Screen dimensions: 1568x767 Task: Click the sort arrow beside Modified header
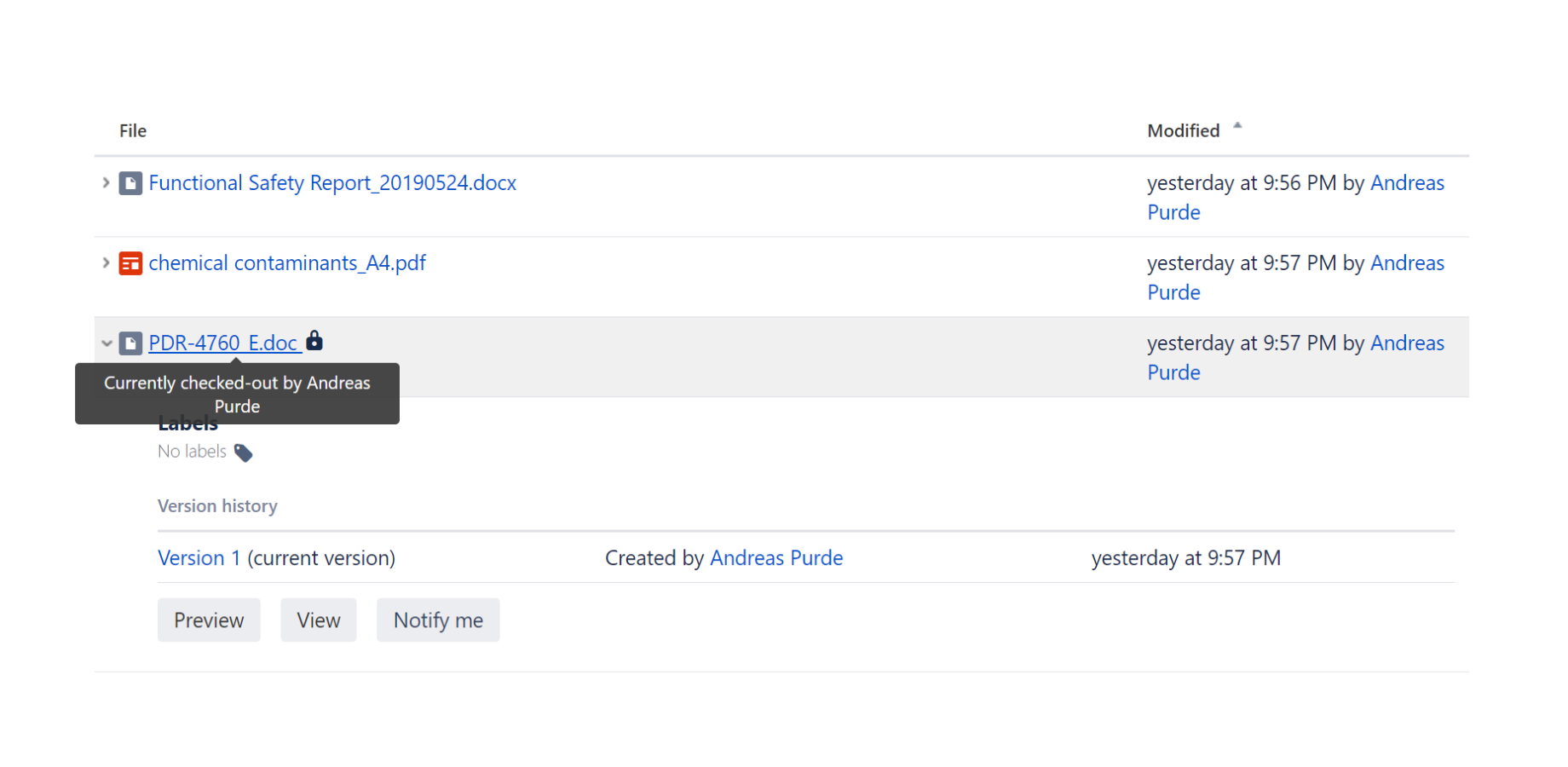coord(1237,126)
